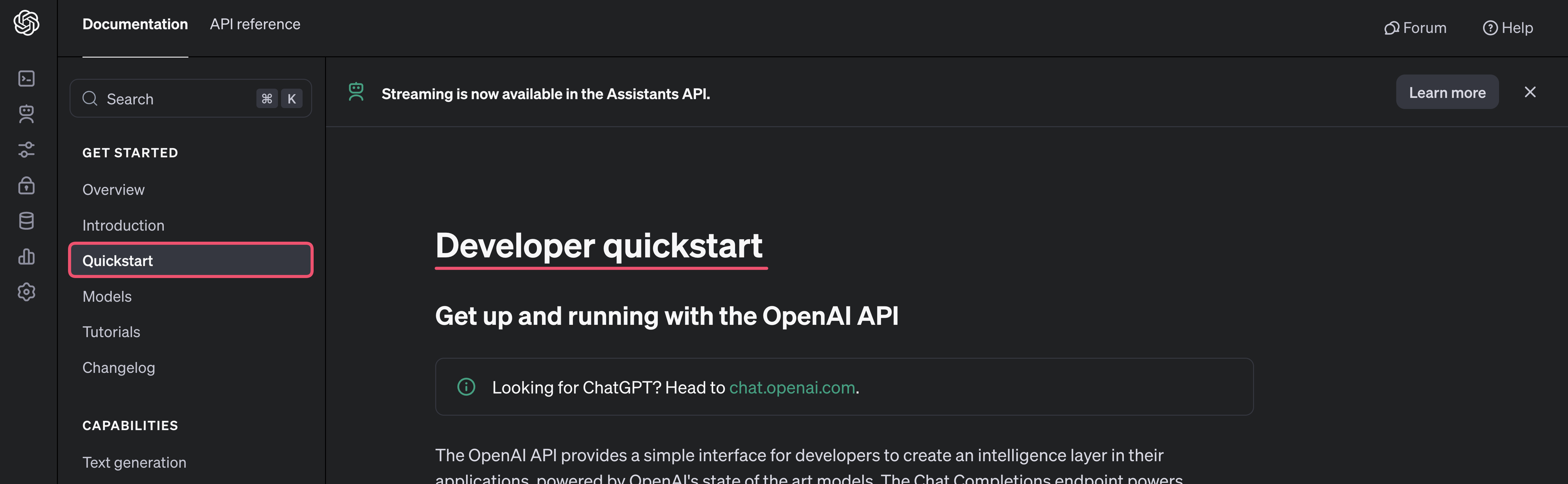Open the Changelog page
Viewport: 1568px width, 484px height.
coord(119,368)
